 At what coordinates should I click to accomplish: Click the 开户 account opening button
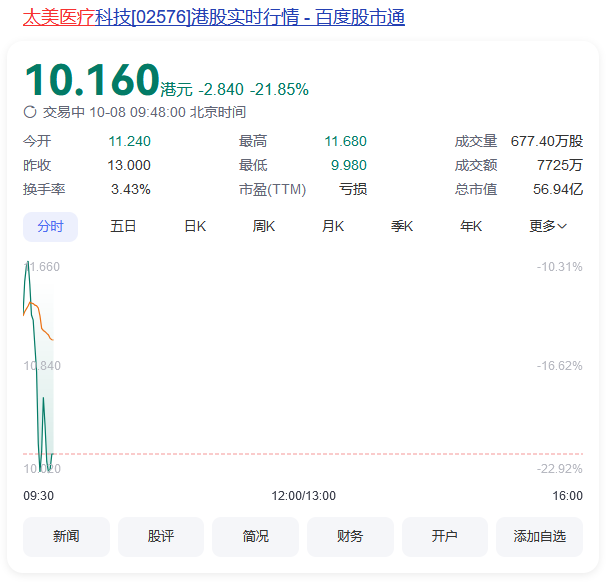(445, 537)
